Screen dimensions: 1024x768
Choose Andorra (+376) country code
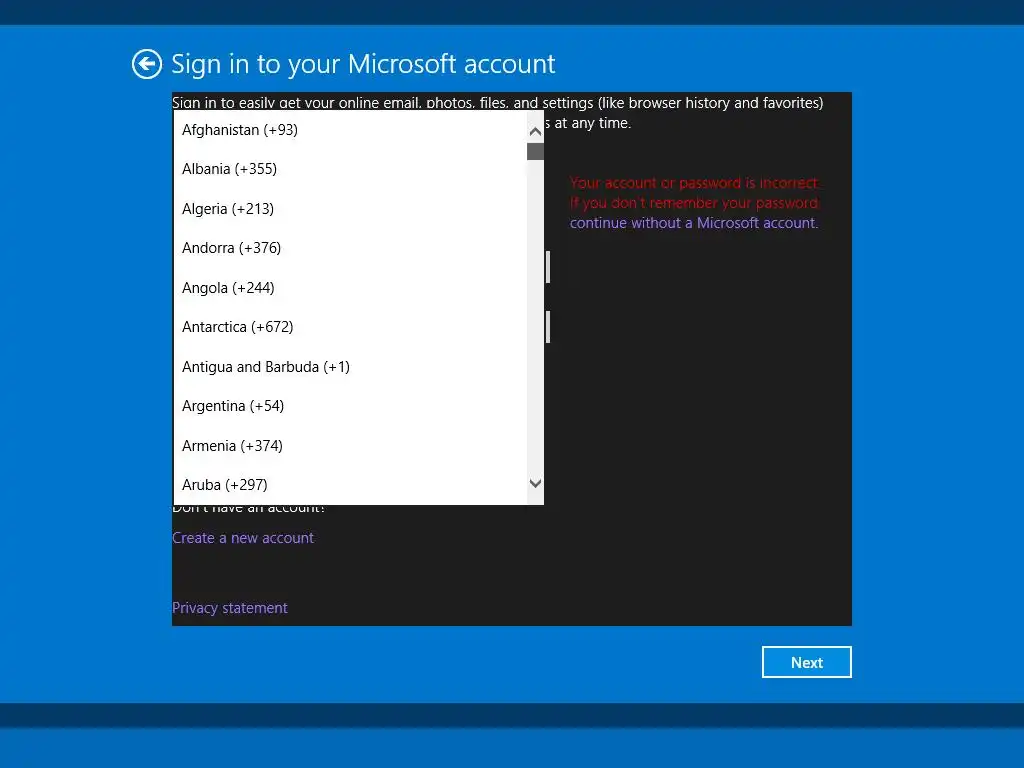[x=350, y=248]
